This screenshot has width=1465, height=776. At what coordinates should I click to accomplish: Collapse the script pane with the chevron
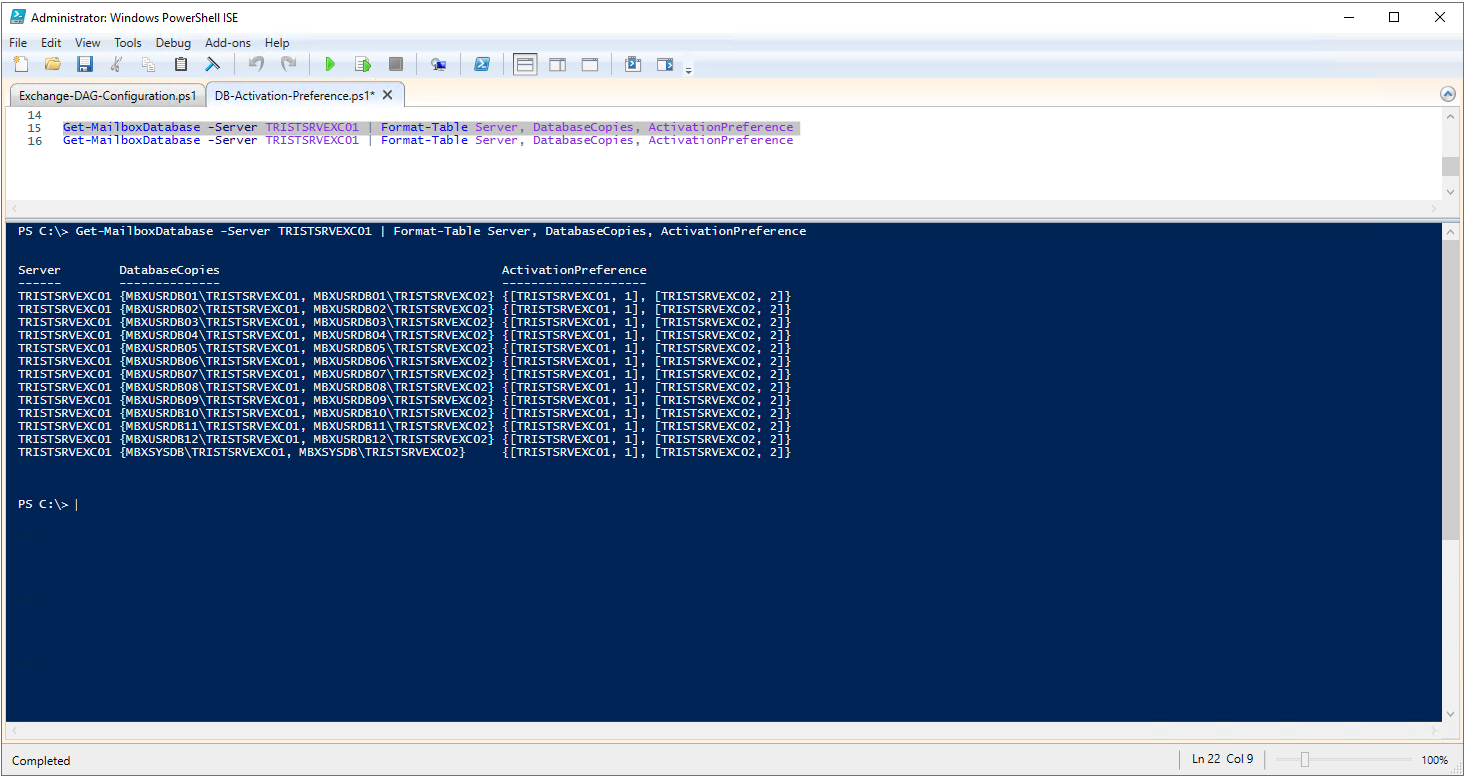1447,94
